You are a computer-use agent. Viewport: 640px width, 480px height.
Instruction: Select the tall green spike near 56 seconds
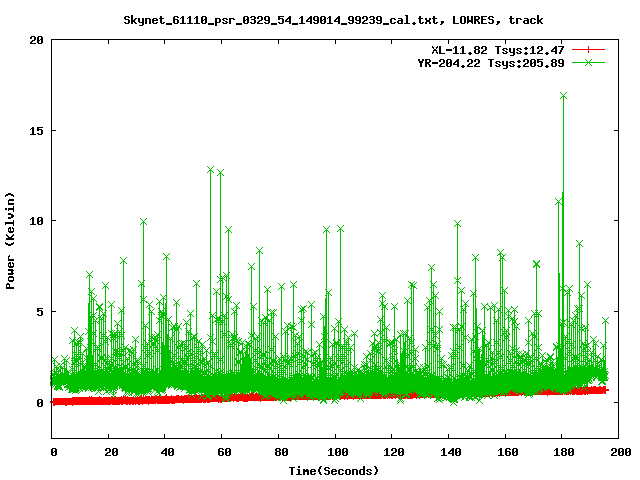[211, 170]
